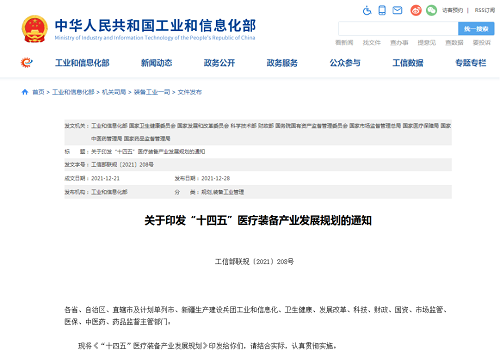
Task: Click the centered document number below the headline
Action: 254,262
